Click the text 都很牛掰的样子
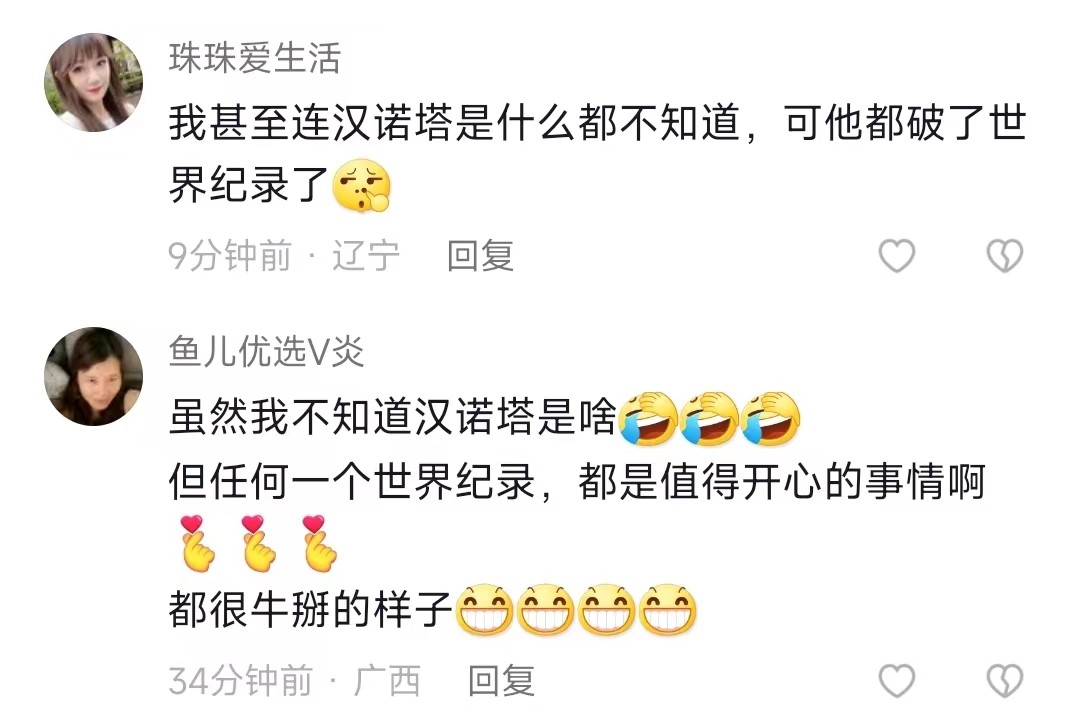The width and height of the screenshot is (1079, 710). point(310,610)
